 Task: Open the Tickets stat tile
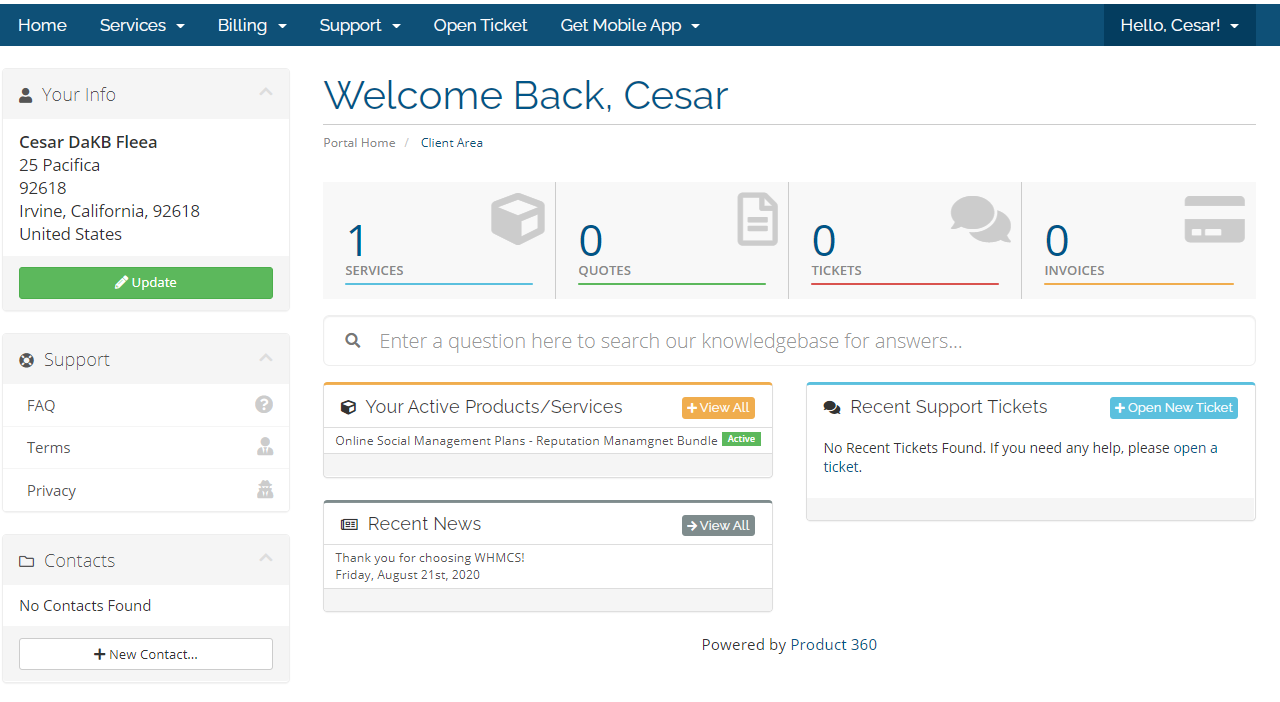(x=905, y=240)
